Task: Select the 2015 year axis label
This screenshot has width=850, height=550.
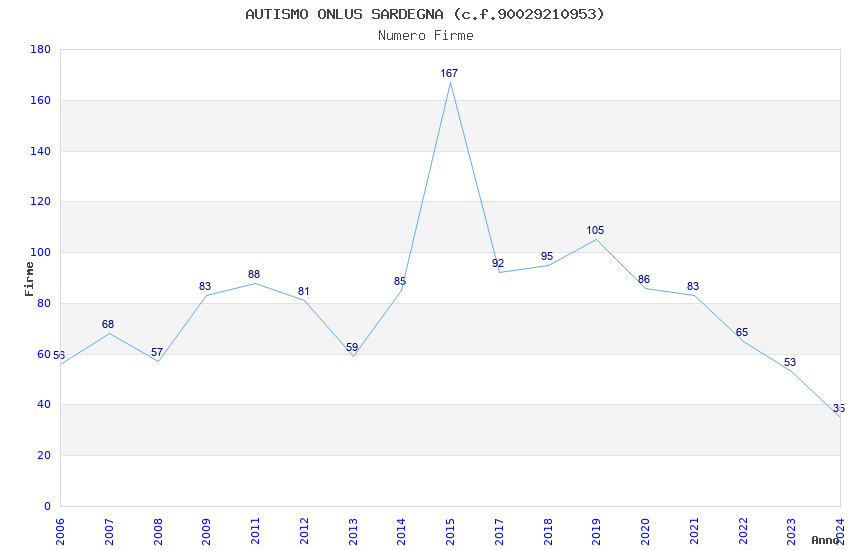Action: pyautogui.click(x=450, y=532)
